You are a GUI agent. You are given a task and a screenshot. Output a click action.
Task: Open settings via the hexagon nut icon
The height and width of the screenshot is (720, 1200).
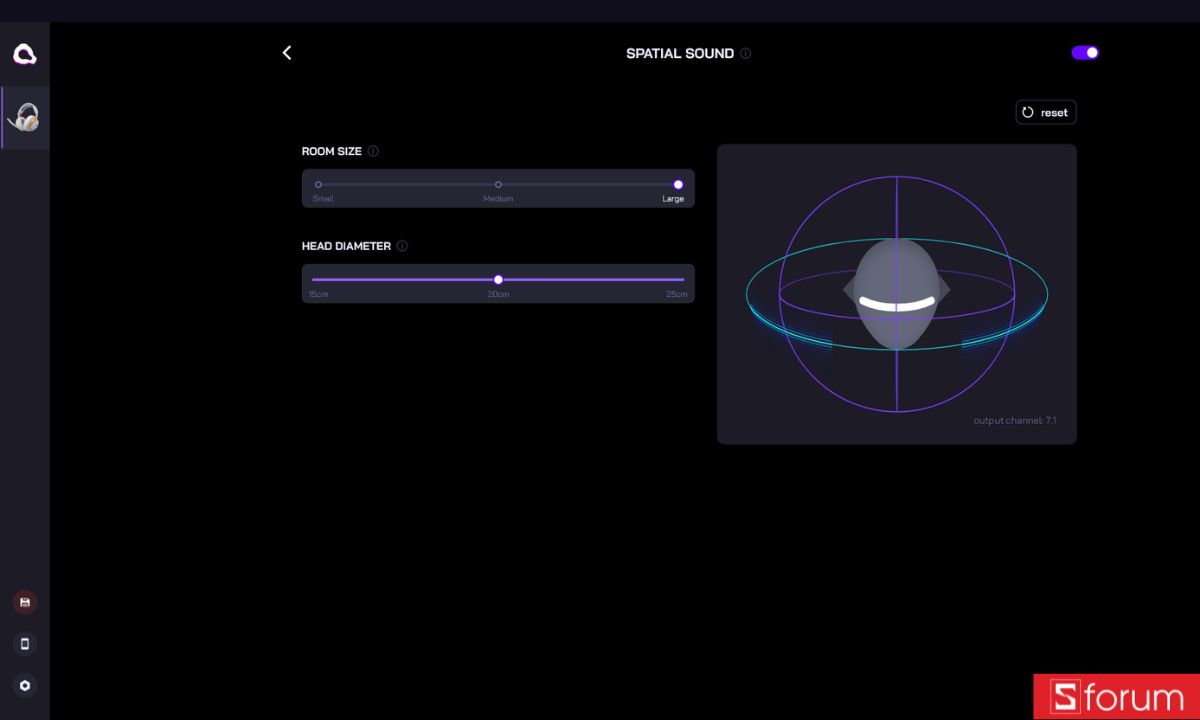(25, 686)
